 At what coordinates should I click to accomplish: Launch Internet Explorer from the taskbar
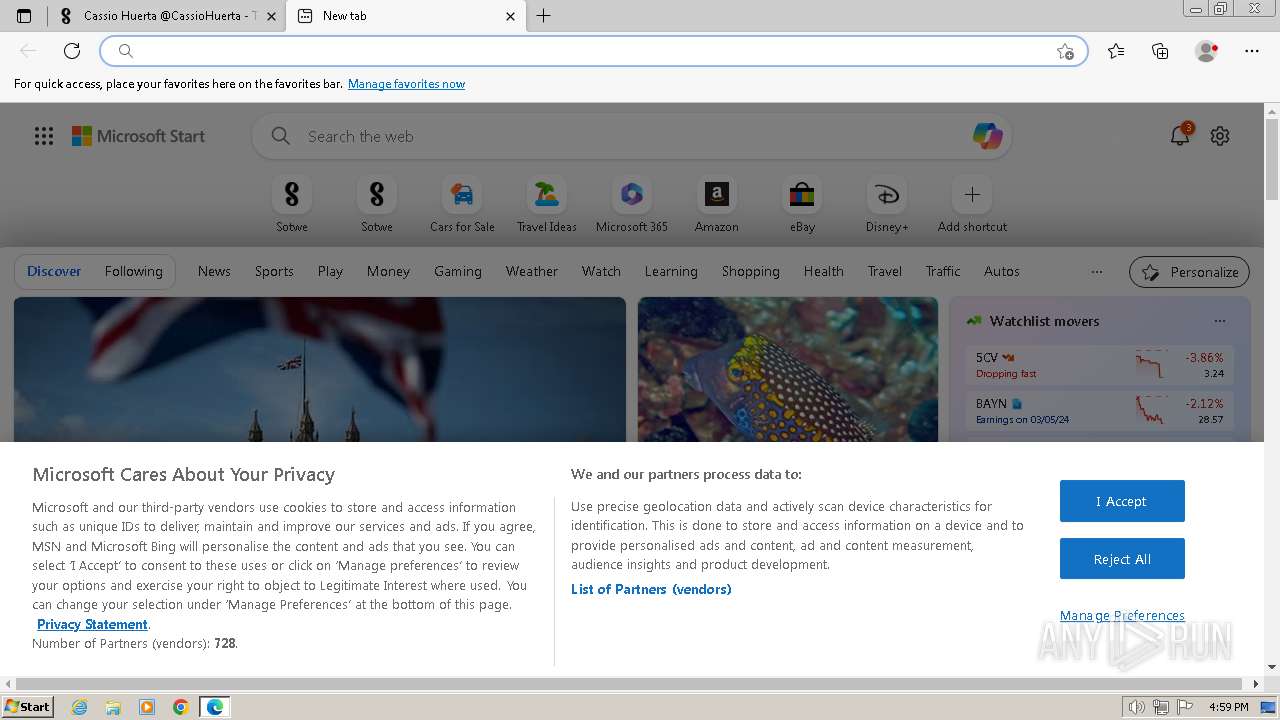pyautogui.click(x=80, y=707)
